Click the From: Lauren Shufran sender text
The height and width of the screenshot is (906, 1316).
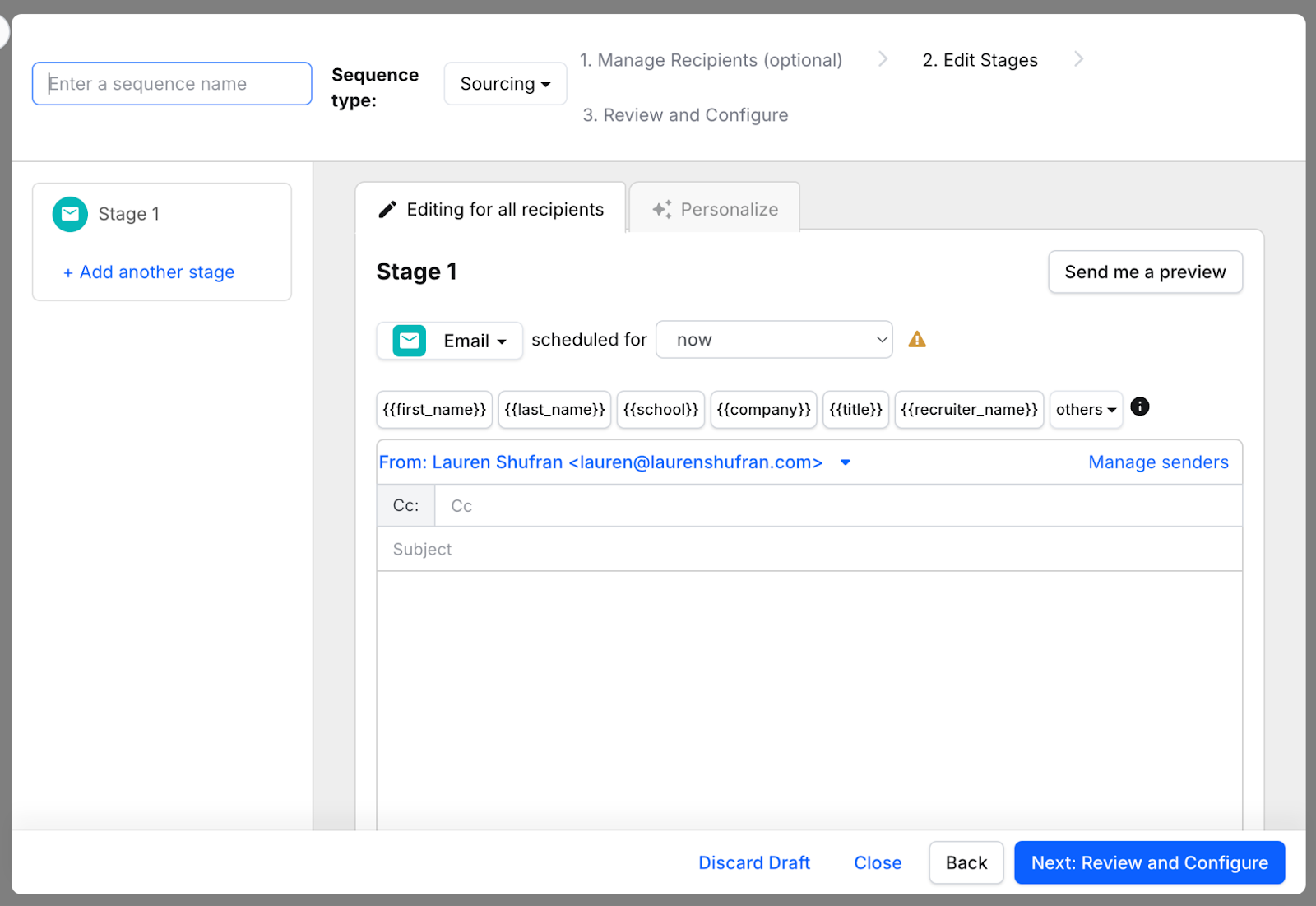point(600,462)
